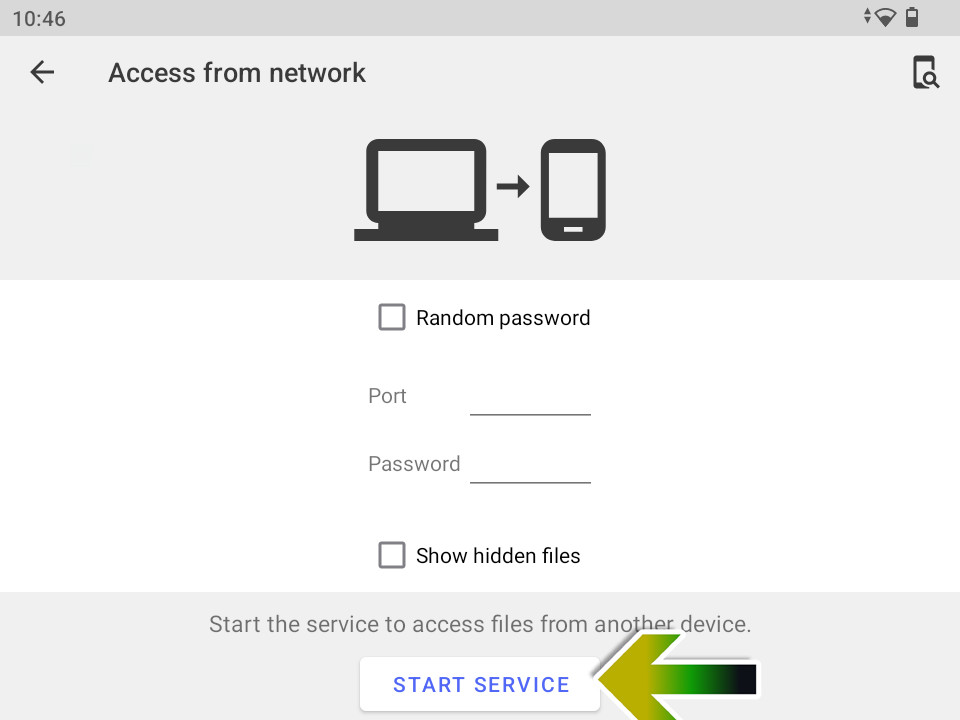The height and width of the screenshot is (720, 960).
Task: Tap the Wi-Fi status icon
Action: pos(883,17)
